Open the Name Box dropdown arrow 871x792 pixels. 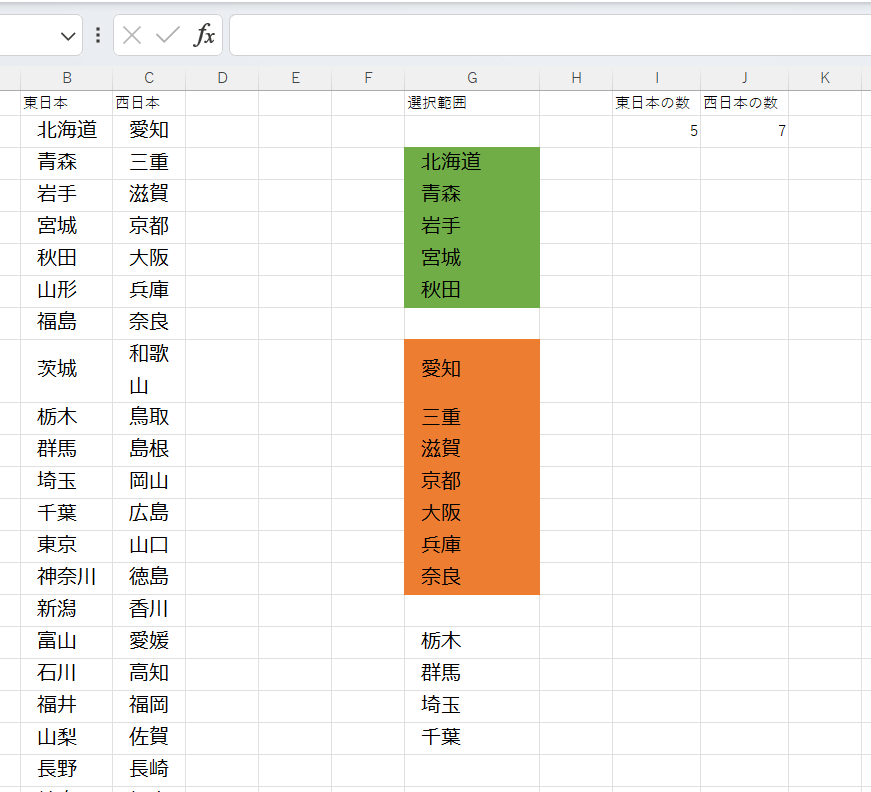(x=68, y=37)
